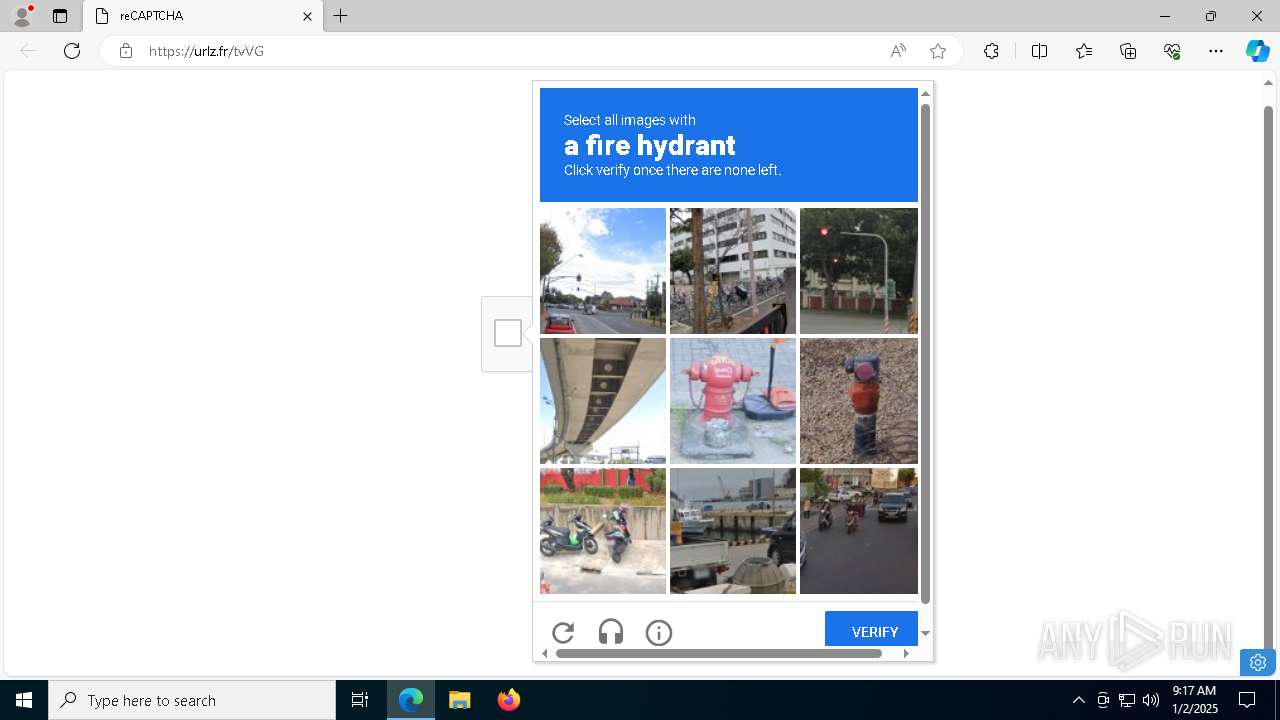The image size is (1280, 720).
Task: Select the hydrant on gravel tile
Action: (859, 401)
